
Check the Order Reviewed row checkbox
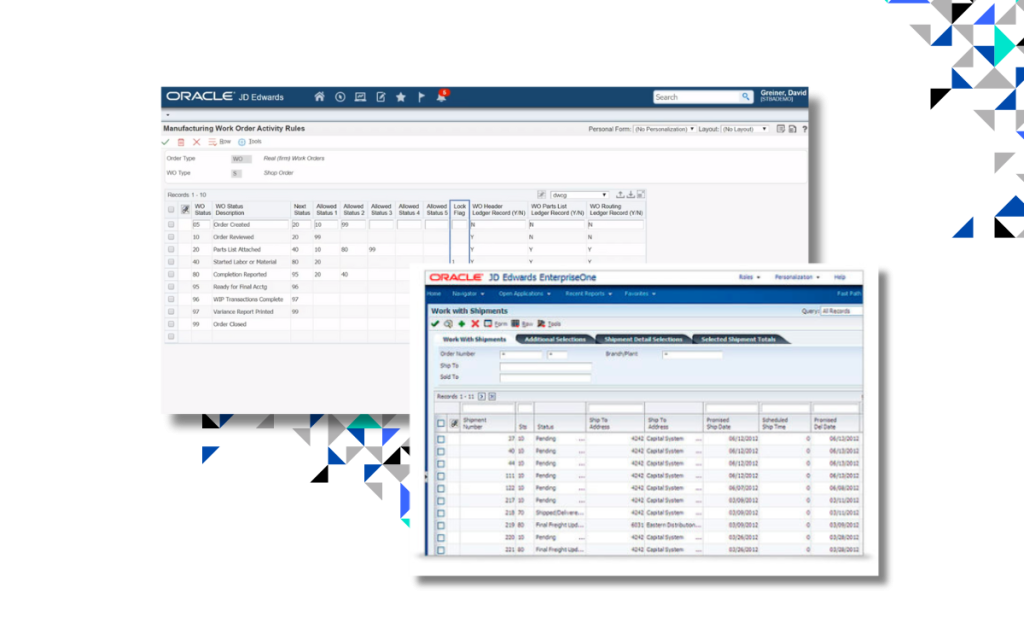click(171, 237)
